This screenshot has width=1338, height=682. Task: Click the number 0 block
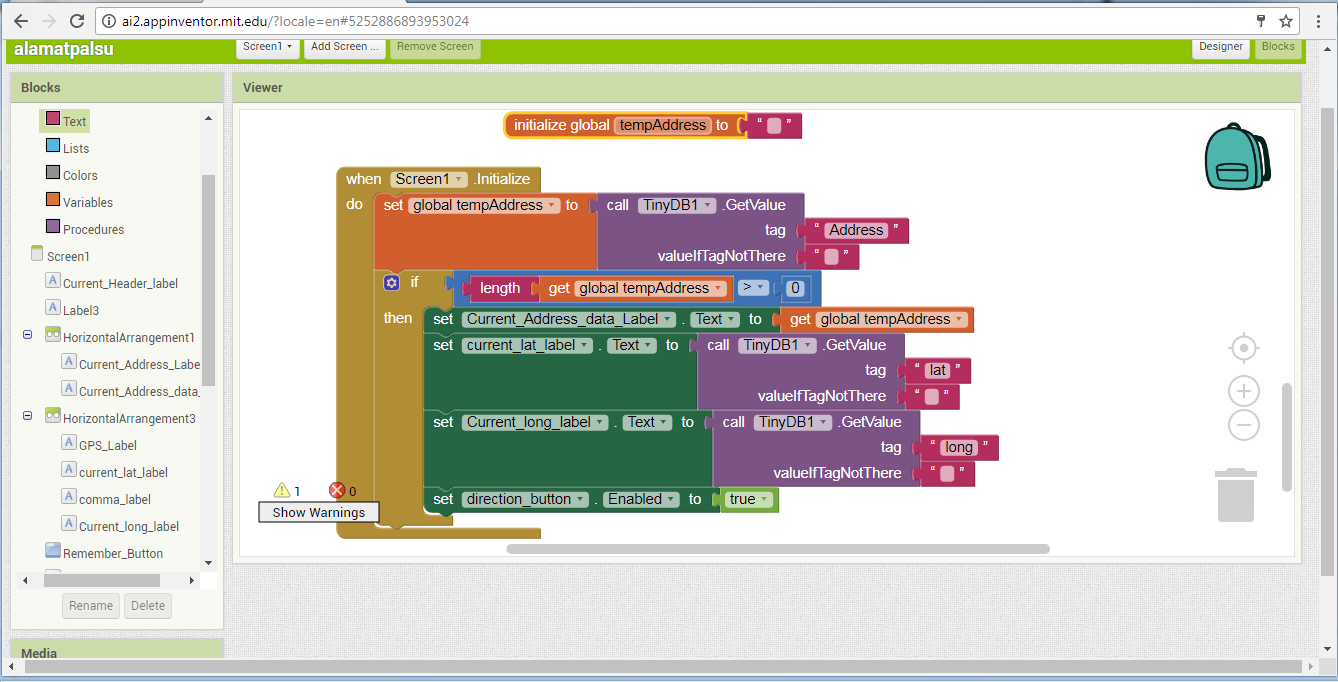[795, 288]
